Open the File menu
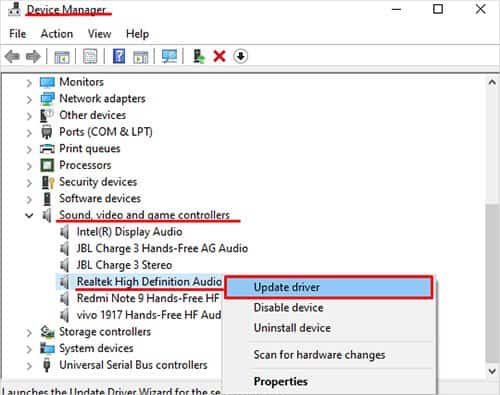 [x=18, y=34]
